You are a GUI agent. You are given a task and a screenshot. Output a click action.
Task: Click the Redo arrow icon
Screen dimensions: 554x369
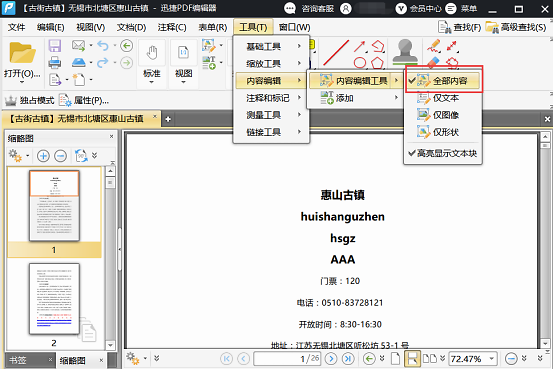[x=103, y=63]
